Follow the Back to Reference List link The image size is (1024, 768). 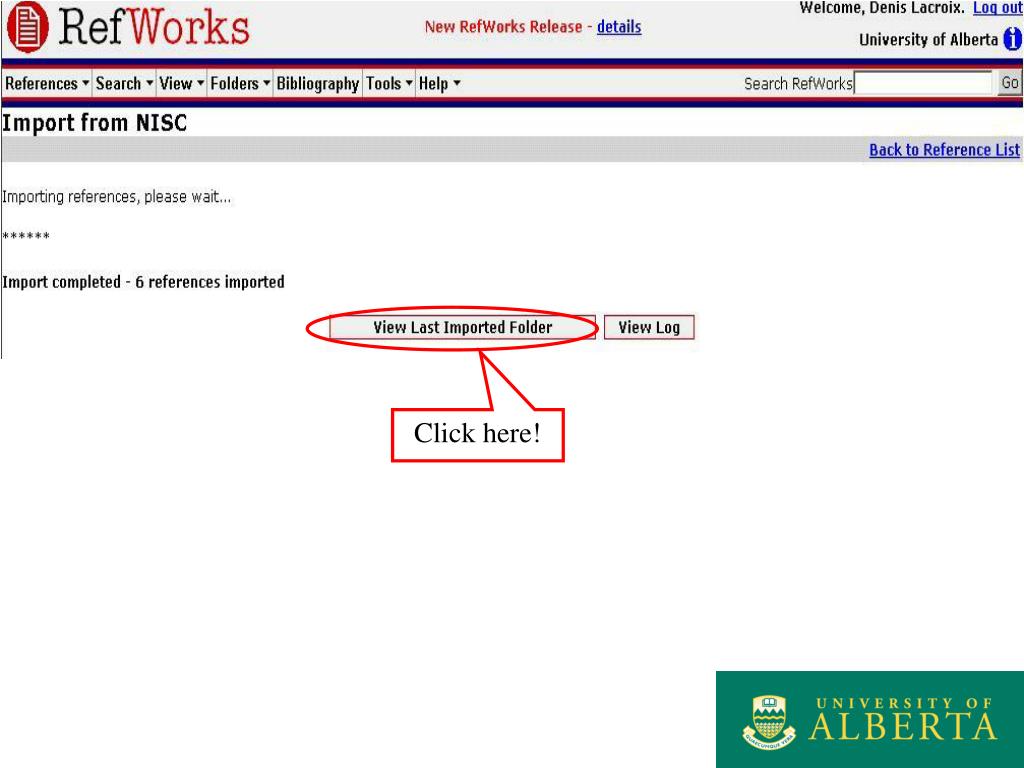click(944, 150)
